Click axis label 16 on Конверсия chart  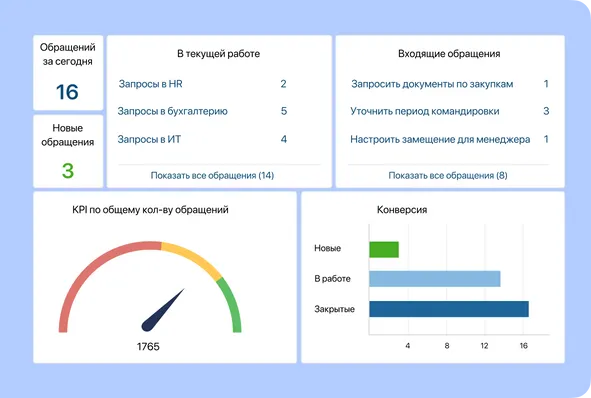(x=524, y=346)
